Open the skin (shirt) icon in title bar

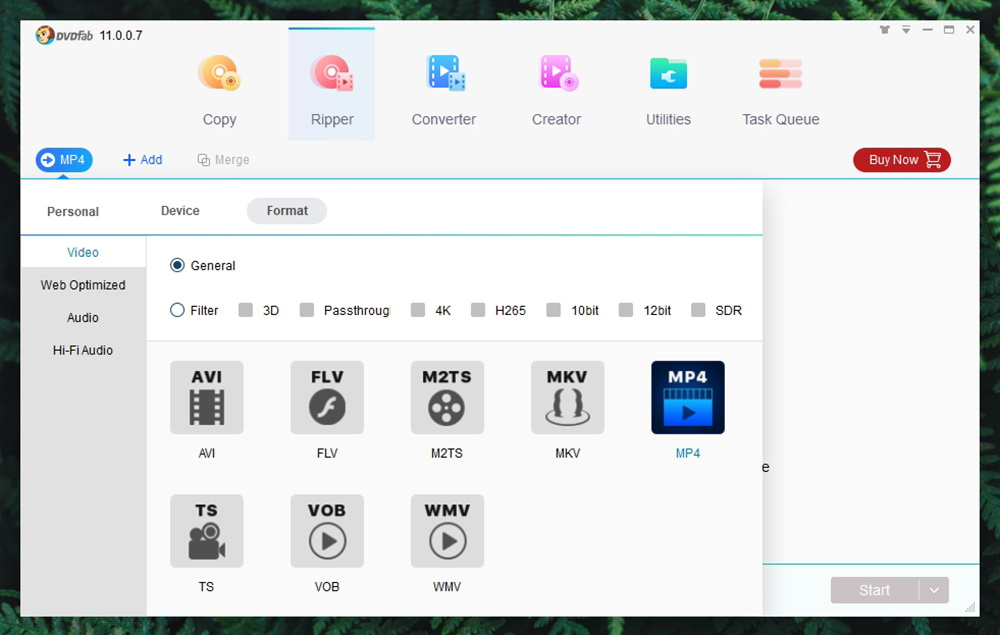885,30
